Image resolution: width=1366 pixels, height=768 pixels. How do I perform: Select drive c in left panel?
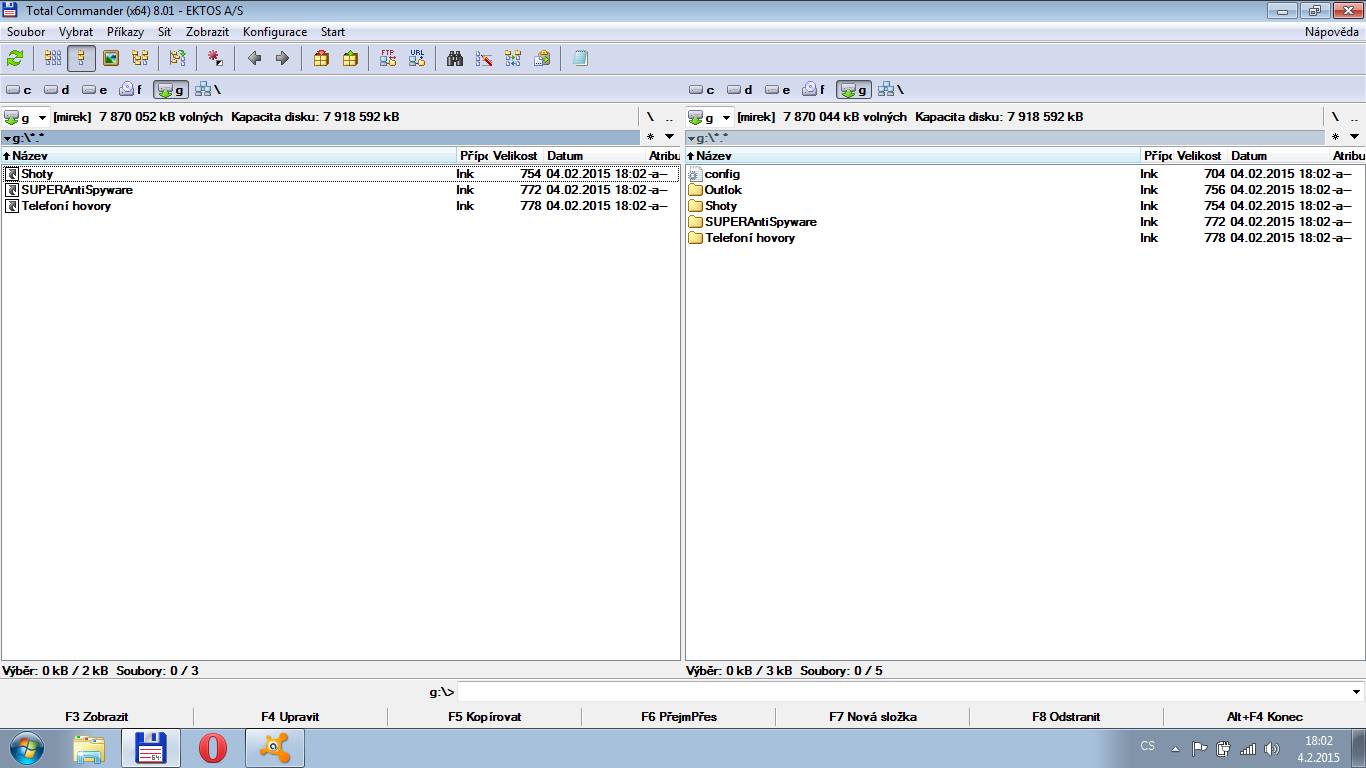(x=19, y=90)
